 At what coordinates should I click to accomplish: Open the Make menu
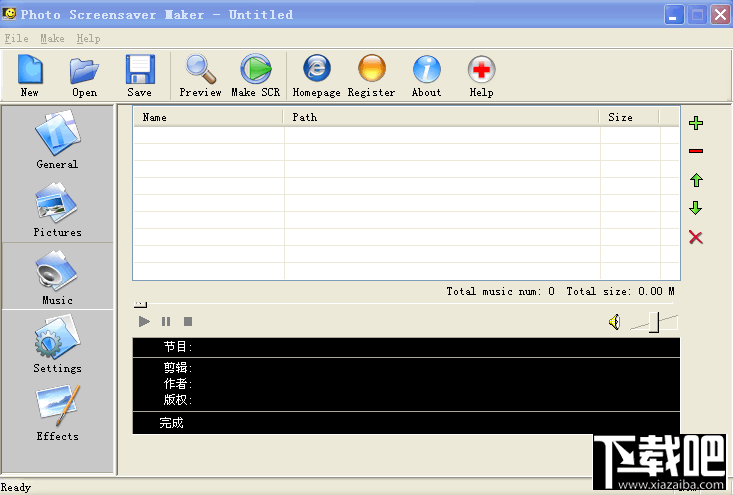coord(52,38)
